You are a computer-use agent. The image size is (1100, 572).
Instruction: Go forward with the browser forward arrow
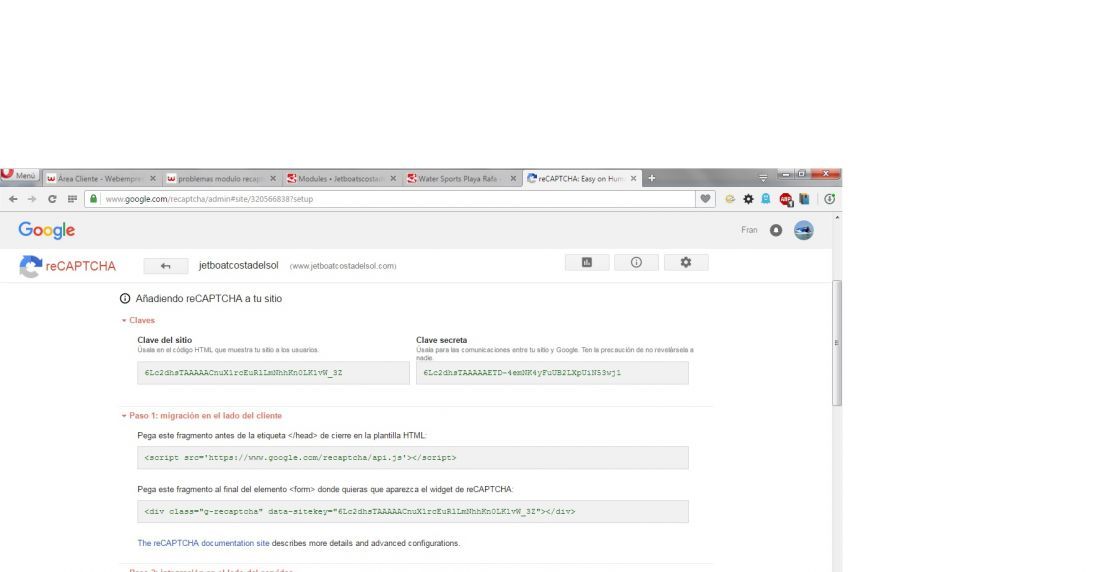tap(32, 199)
